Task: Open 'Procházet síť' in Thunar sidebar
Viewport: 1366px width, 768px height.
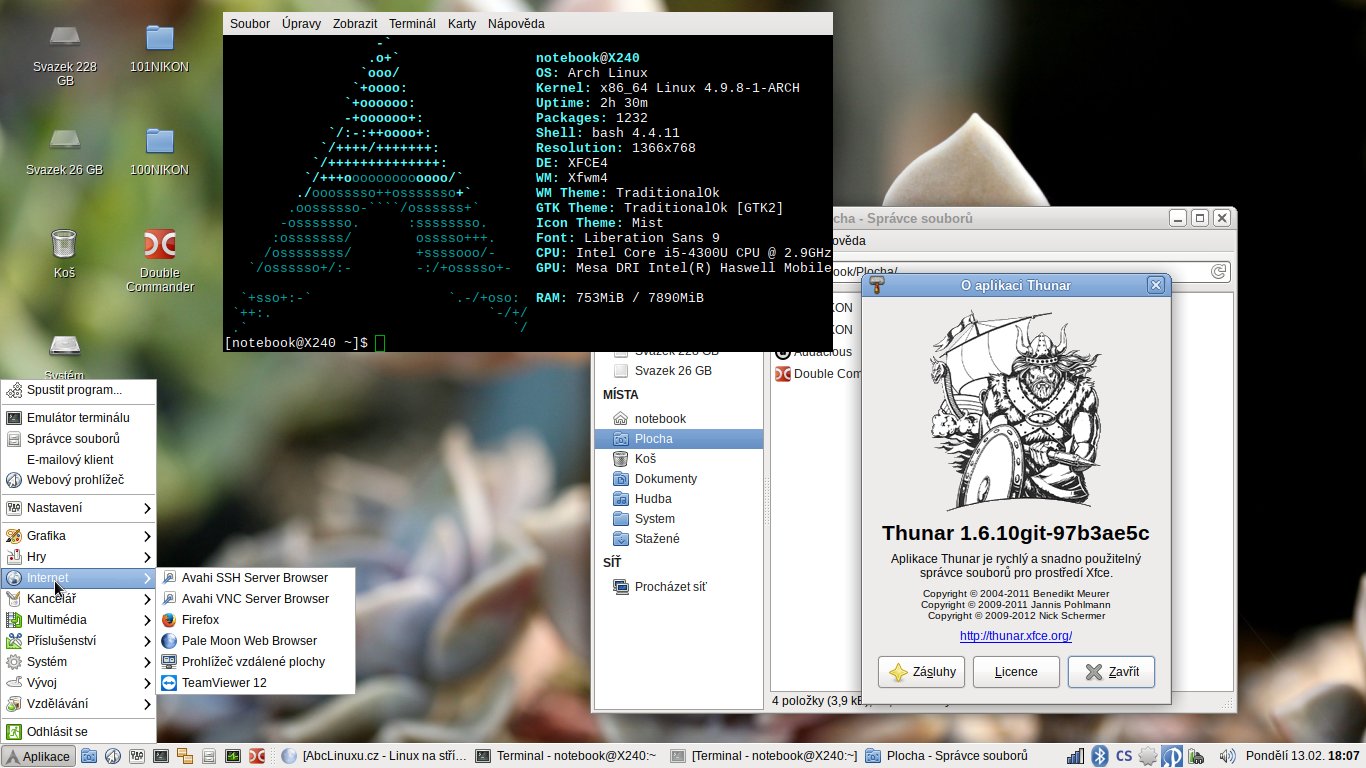Action: point(678,587)
